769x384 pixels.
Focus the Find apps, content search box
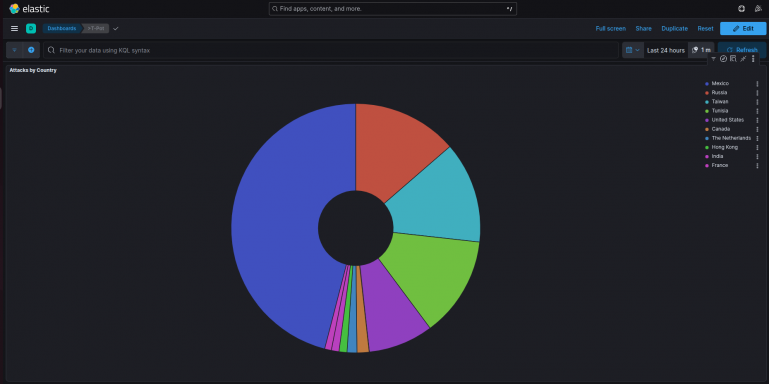(x=392, y=9)
